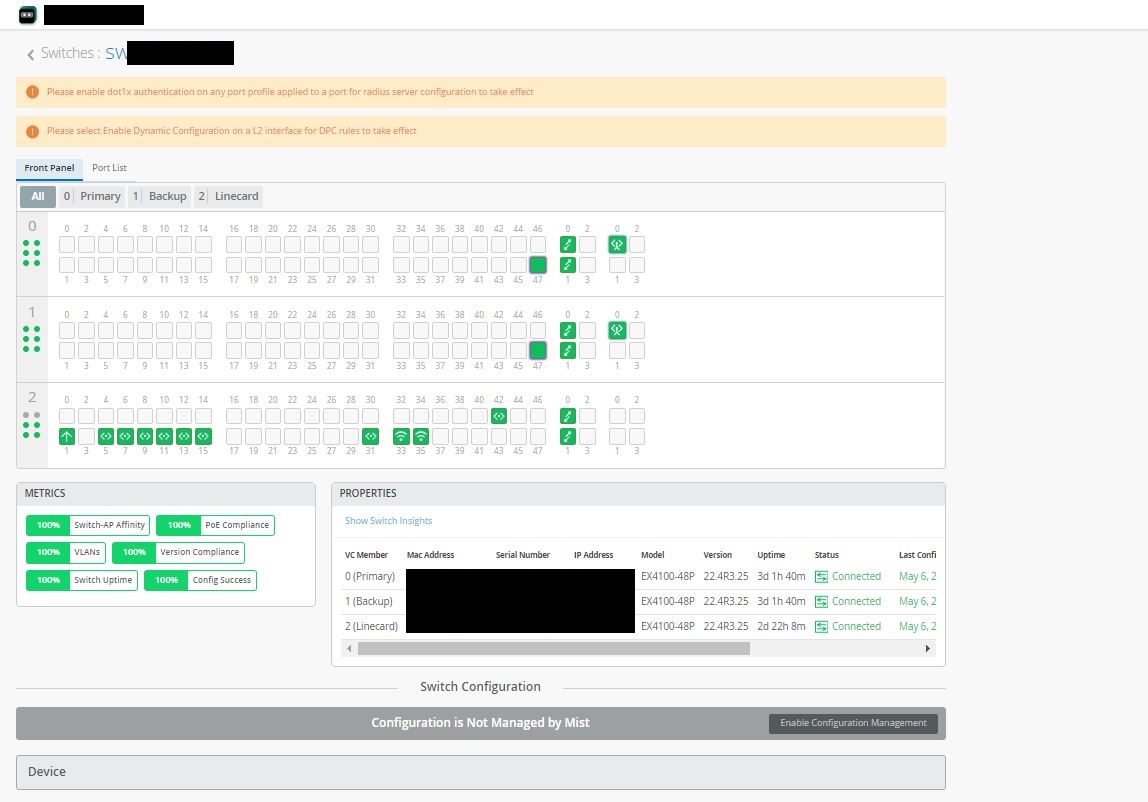Image resolution: width=1148 pixels, height=802 pixels.
Task: Filter front panel to 2 Linecard
Action: [x=228, y=197]
